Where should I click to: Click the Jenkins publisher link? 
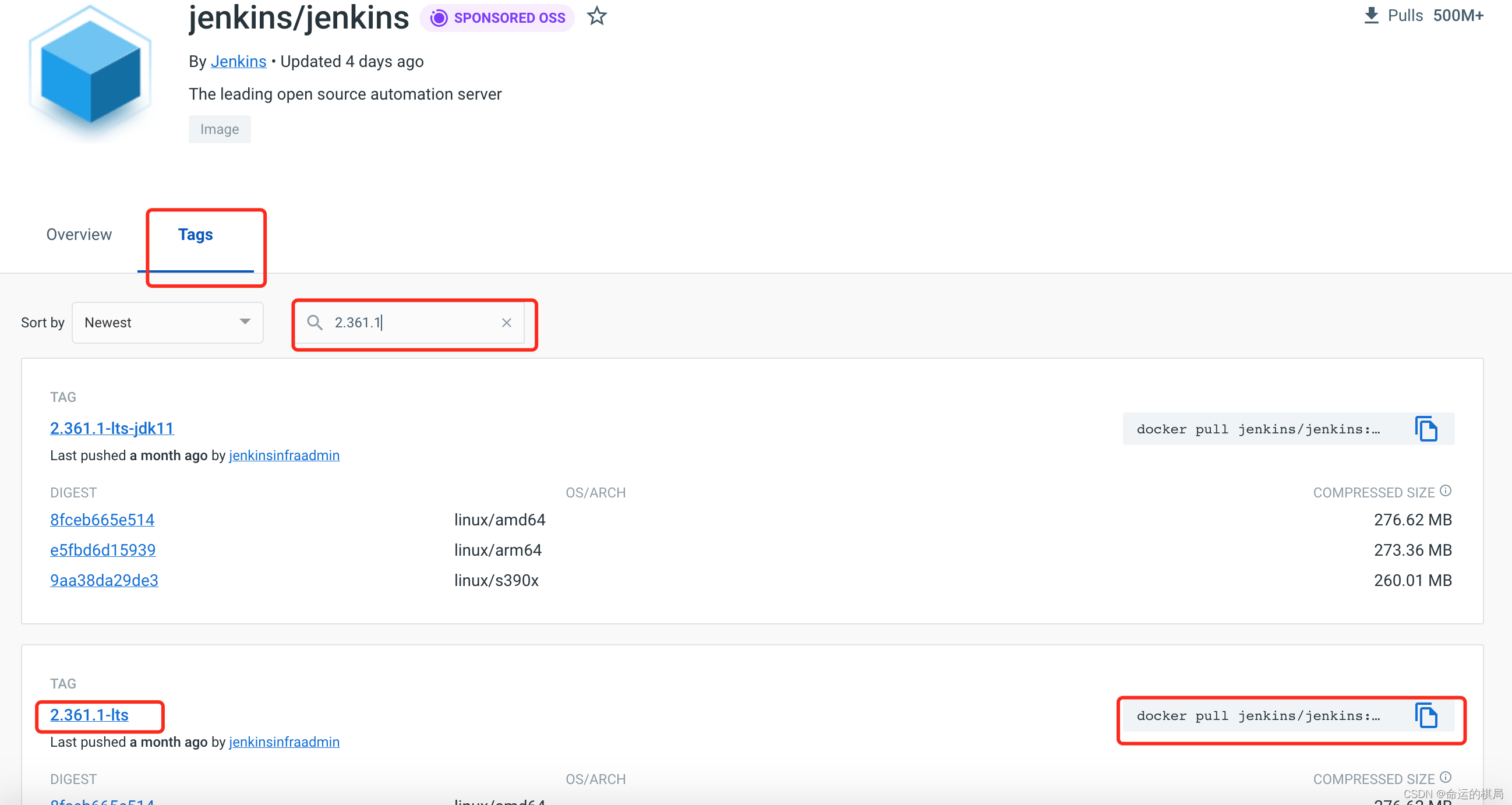238,62
